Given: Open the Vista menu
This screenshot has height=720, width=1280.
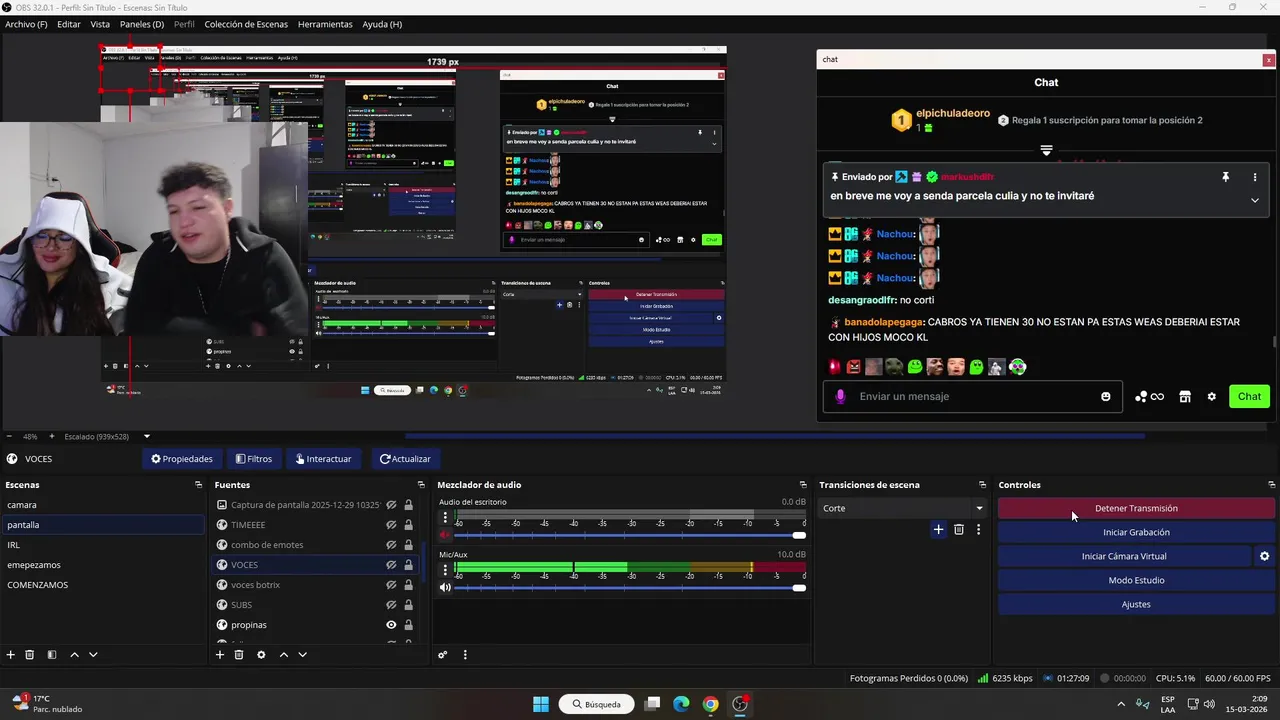Looking at the screenshot, I should tap(100, 24).
